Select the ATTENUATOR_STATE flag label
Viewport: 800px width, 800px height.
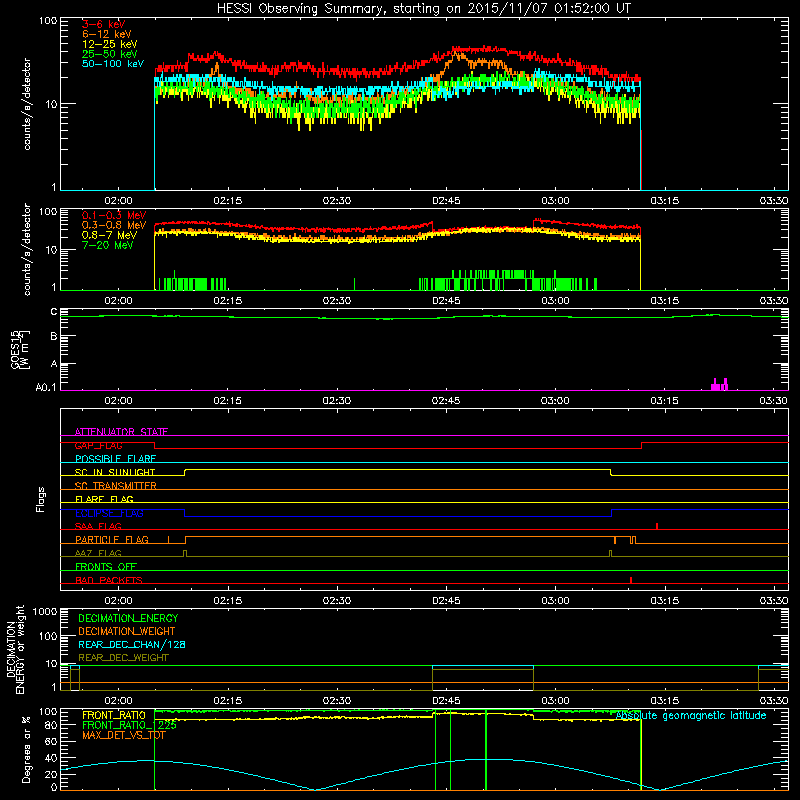(x=121, y=432)
